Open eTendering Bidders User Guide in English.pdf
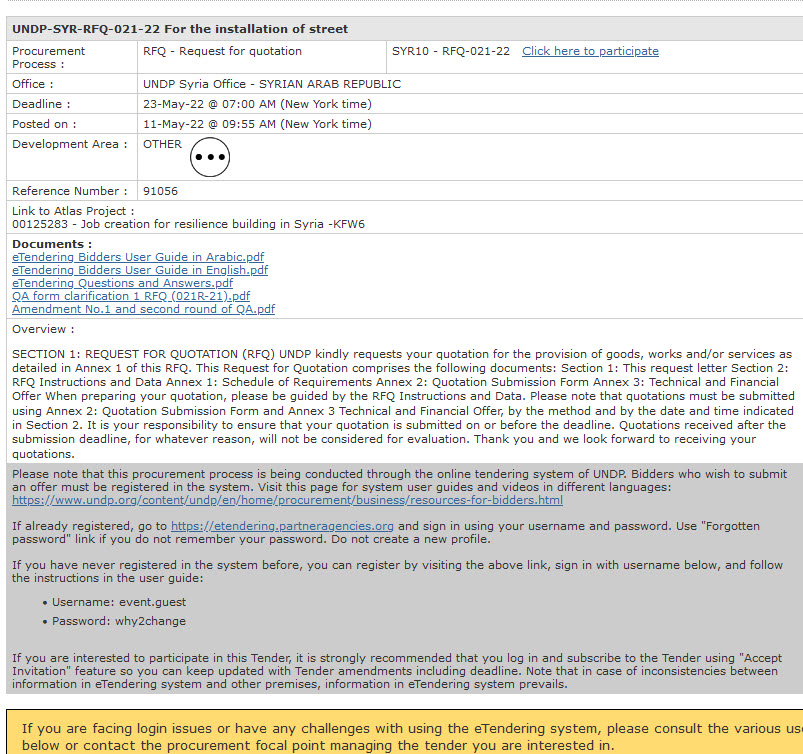Viewport: 803px width, 754px height. click(140, 270)
